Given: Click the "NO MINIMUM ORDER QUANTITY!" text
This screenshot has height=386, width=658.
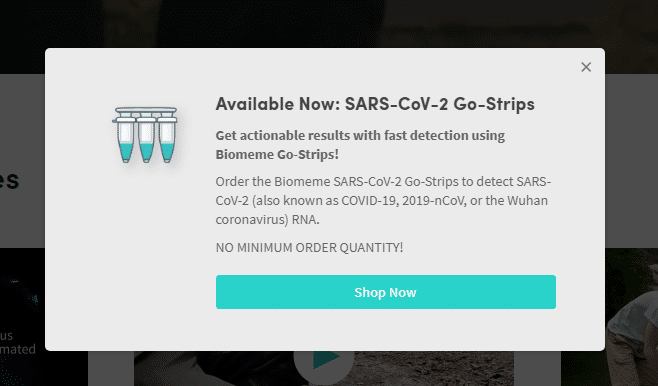Looking at the screenshot, I should (309, 247).
